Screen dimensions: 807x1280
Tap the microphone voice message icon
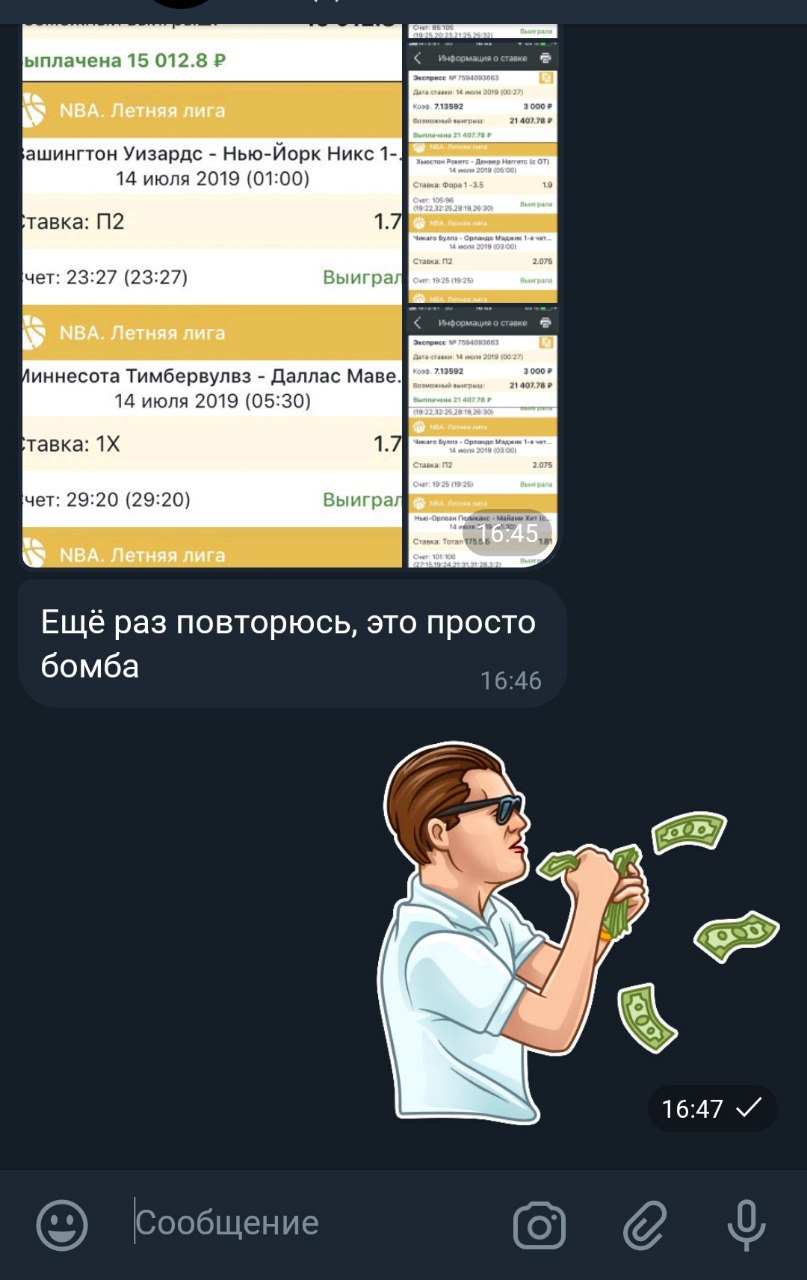tap(746, 1225)
